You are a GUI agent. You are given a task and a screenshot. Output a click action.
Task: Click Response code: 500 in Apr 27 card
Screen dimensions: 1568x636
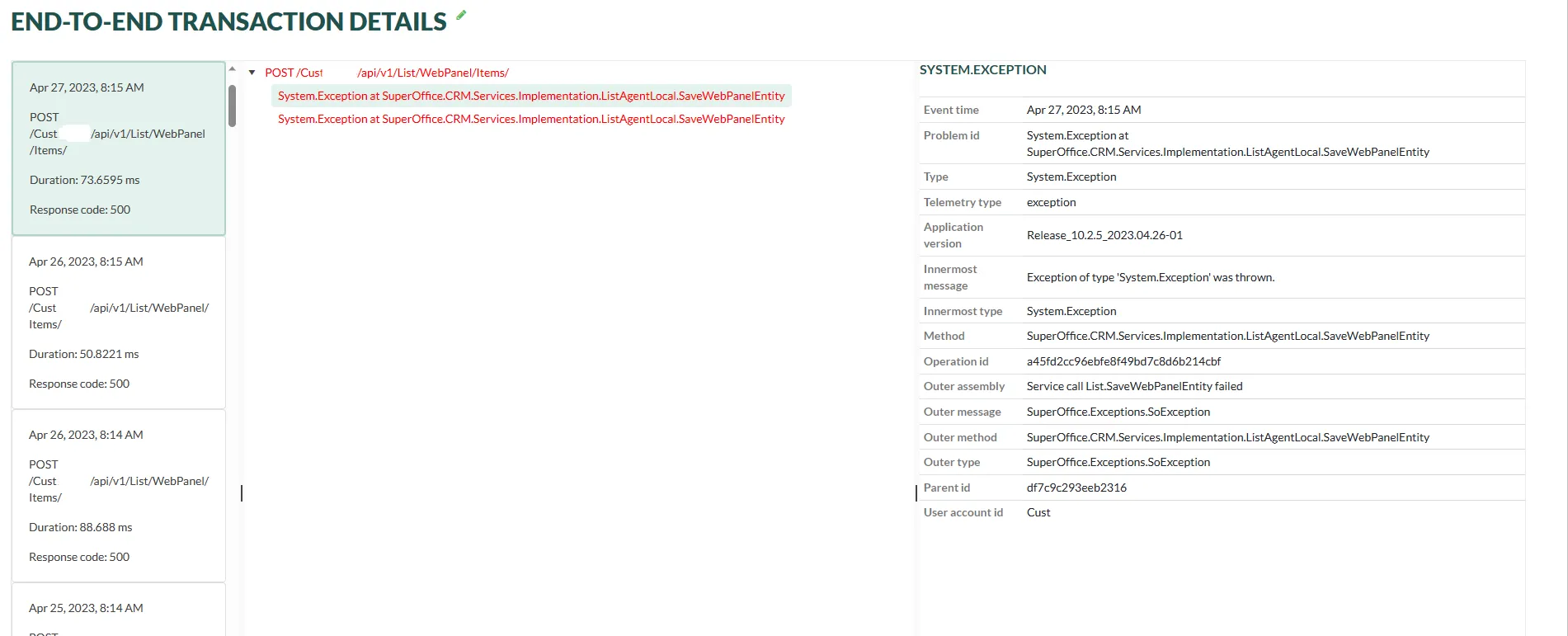coord(80,210)
